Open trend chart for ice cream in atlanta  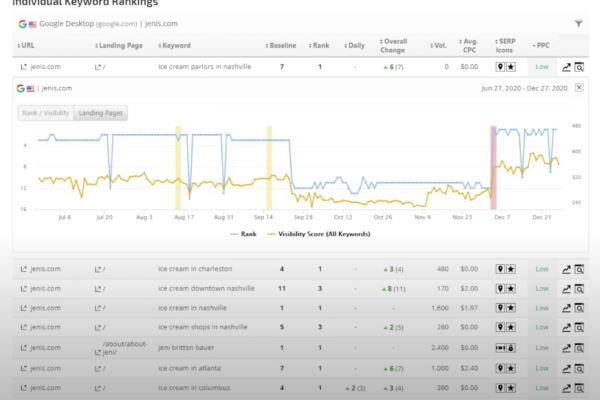566,369
